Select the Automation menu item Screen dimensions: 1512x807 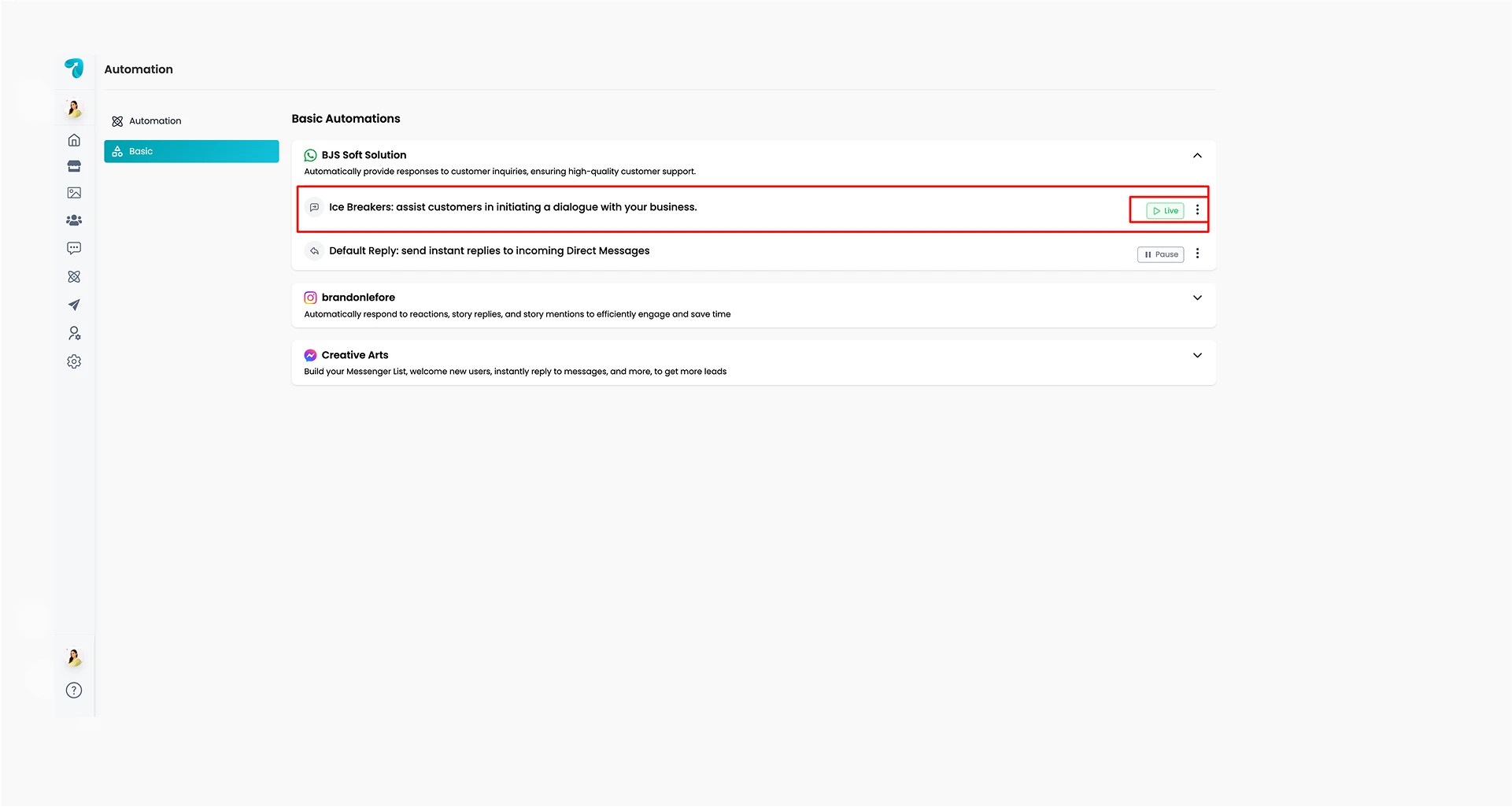coord(191,121)
